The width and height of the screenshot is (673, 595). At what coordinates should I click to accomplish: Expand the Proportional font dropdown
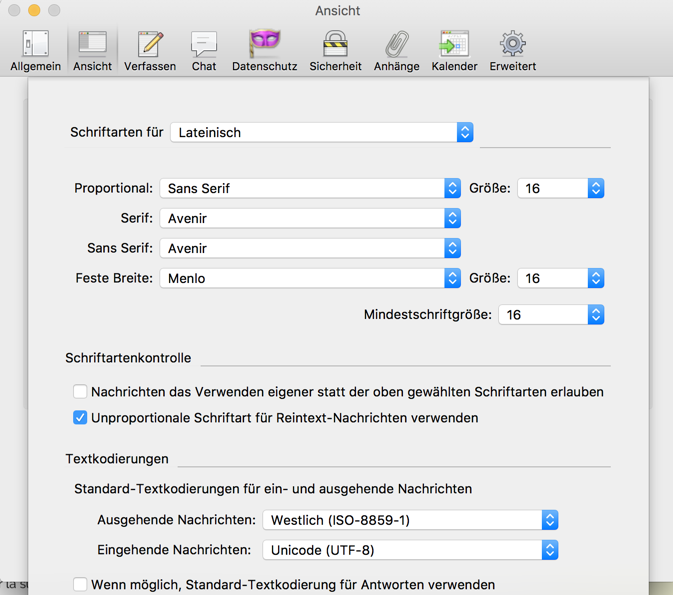click(x=310, y=188)
